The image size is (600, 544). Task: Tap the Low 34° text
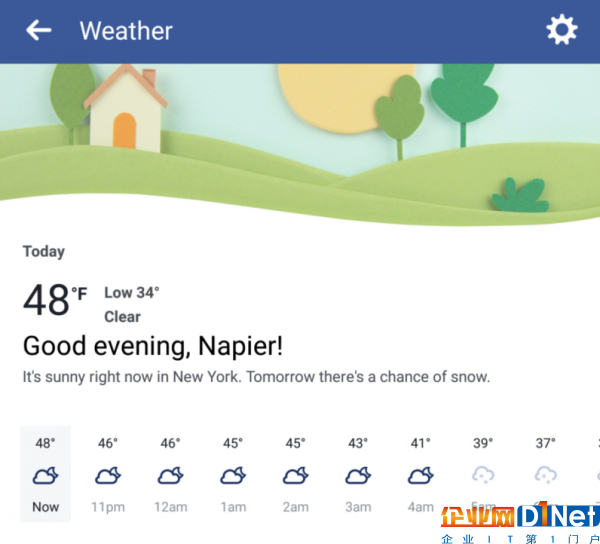click(x=132, y=293)
